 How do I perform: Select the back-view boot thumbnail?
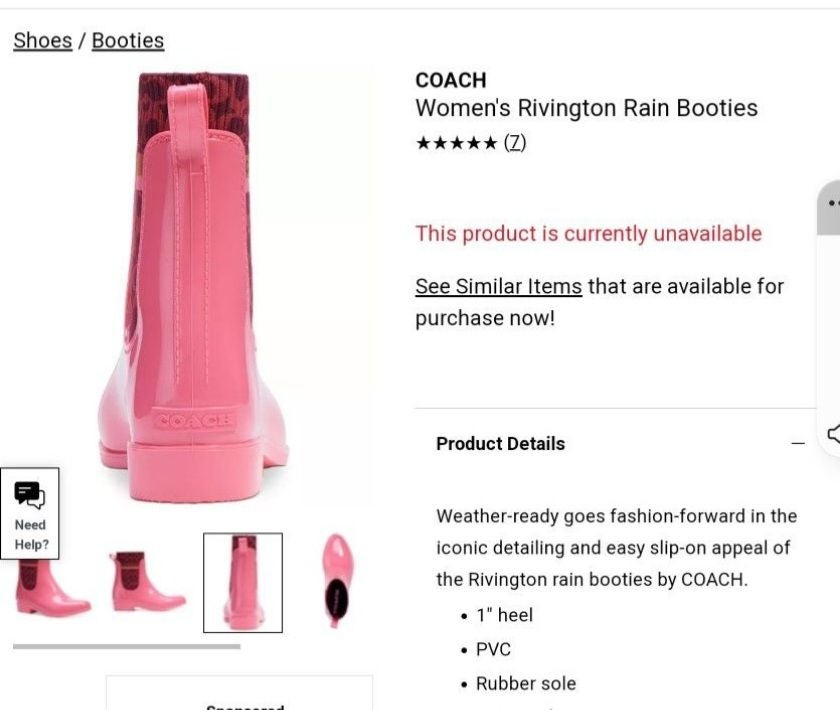pyautogui.click(x=243, y=582)
